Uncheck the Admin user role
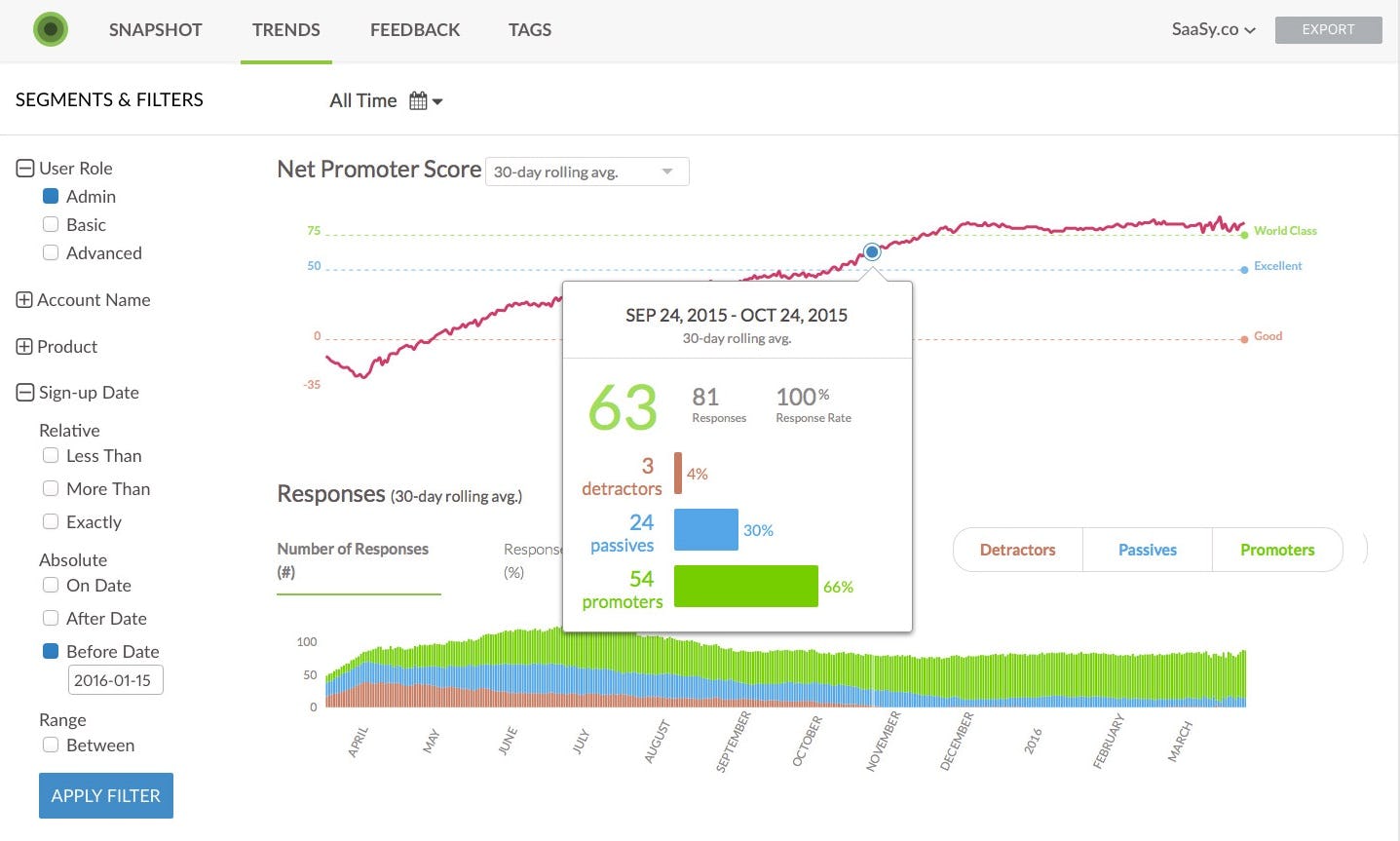 (x=51, y=196)
